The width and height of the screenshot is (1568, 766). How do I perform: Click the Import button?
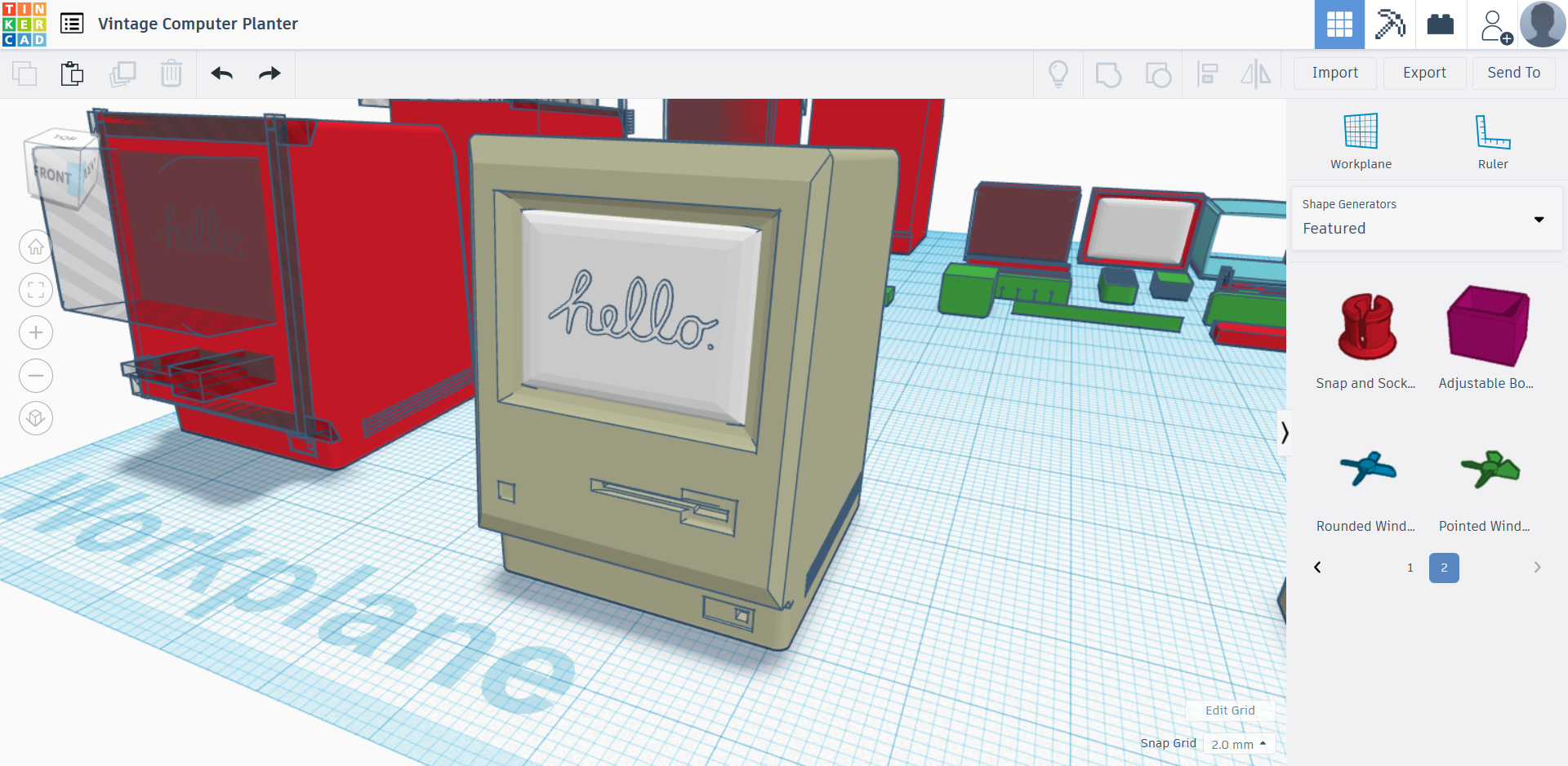(x=1335, y=73)
